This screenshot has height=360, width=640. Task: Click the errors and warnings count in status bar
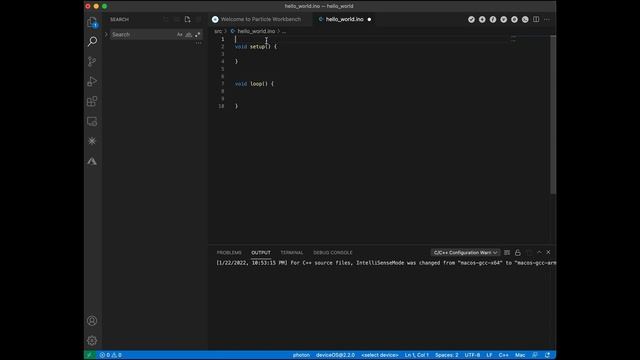[x=111, y=355]
